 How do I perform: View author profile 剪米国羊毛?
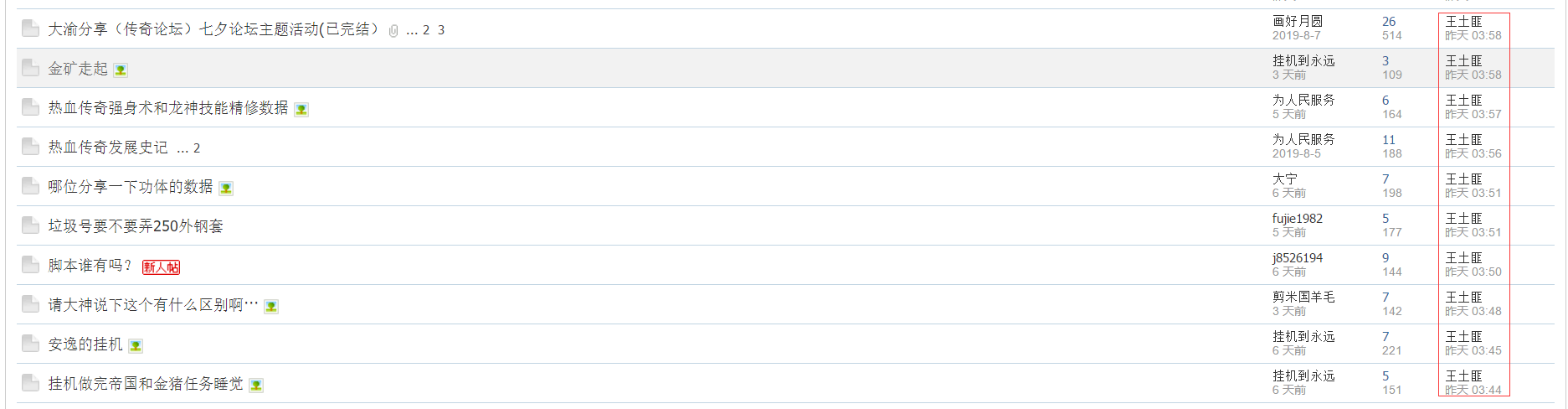(x=1303, y=297)
